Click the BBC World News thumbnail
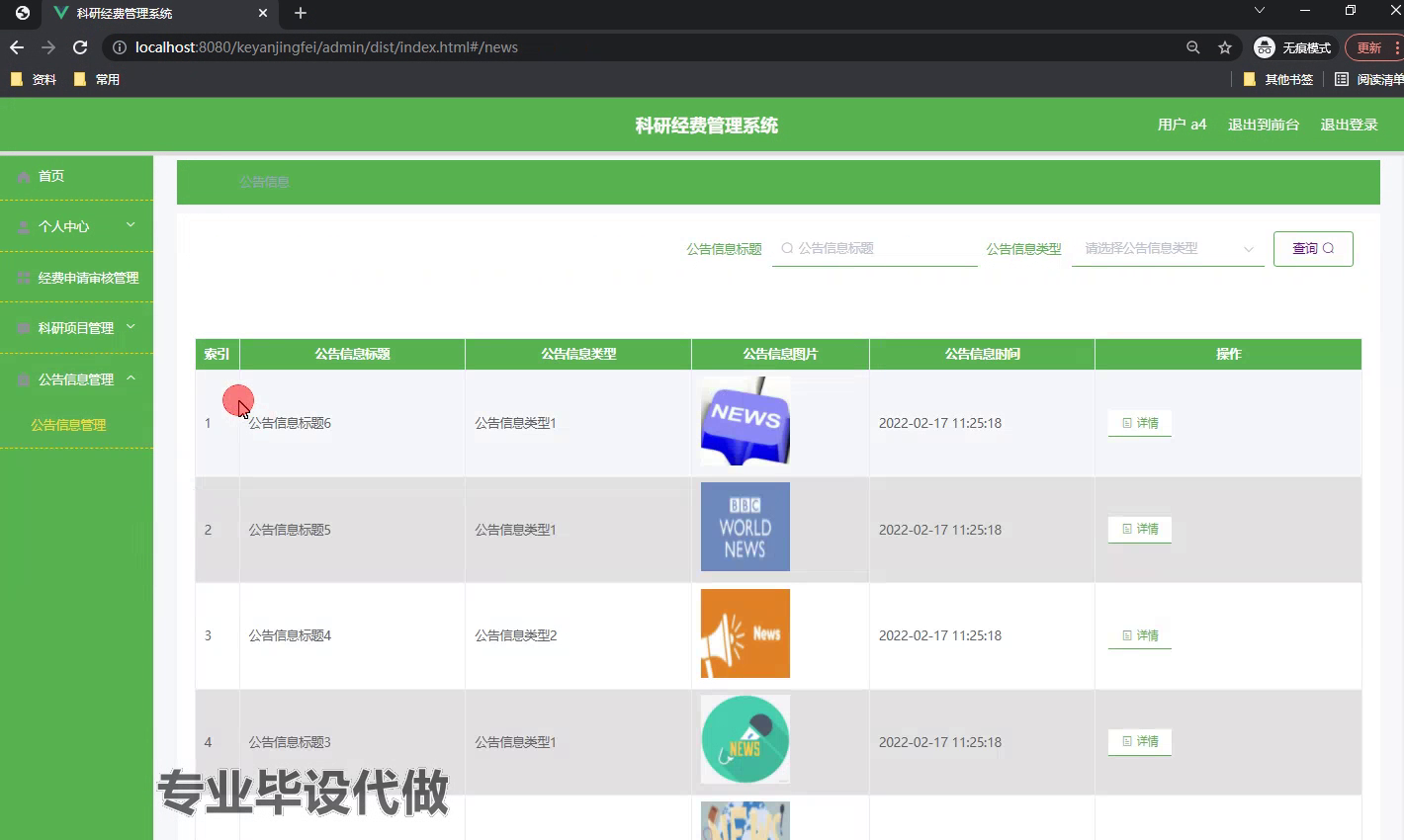 [x=746, y=527]
